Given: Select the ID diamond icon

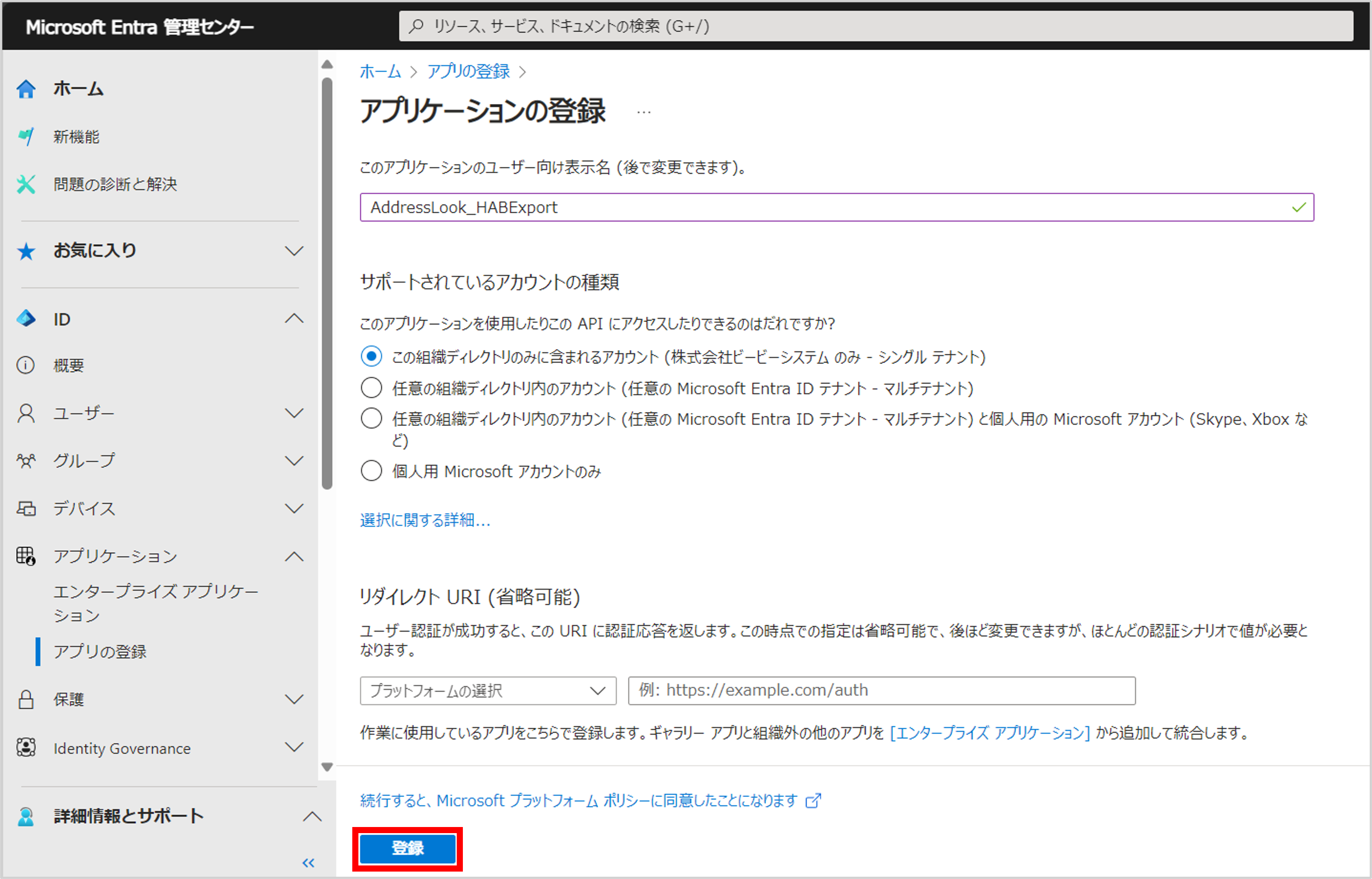Looking at the screenshot, I should pos(26,318).
